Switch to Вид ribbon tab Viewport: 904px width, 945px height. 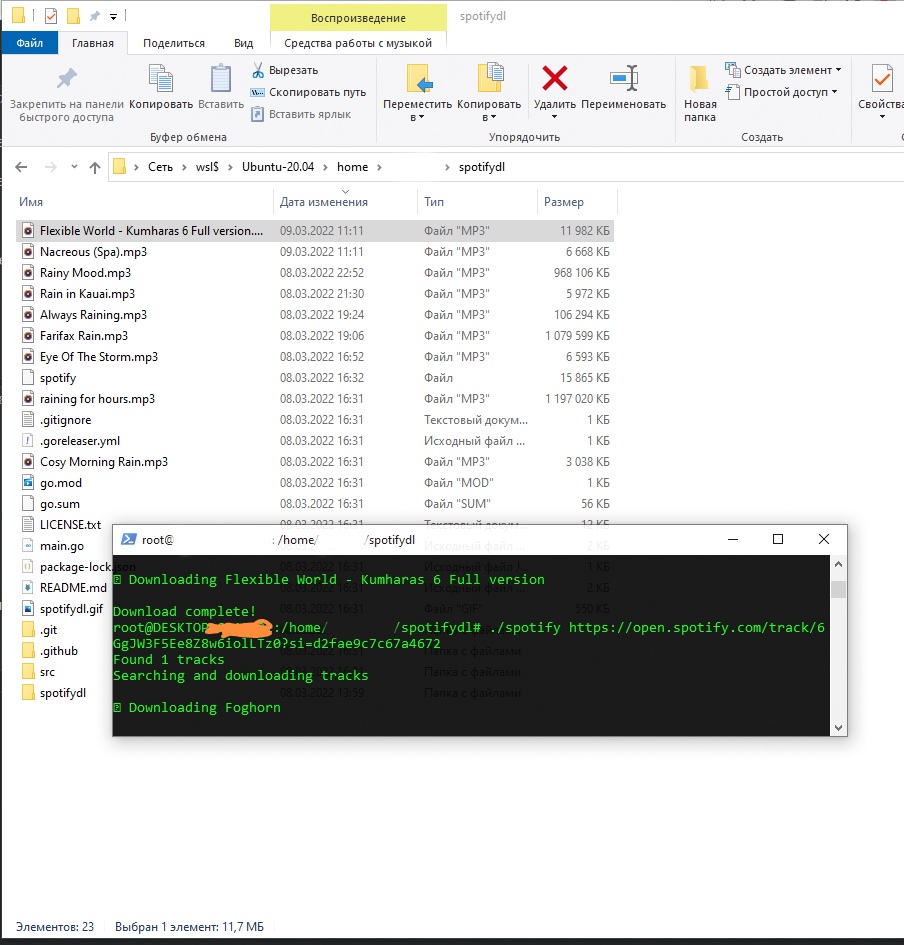(243, 43)
